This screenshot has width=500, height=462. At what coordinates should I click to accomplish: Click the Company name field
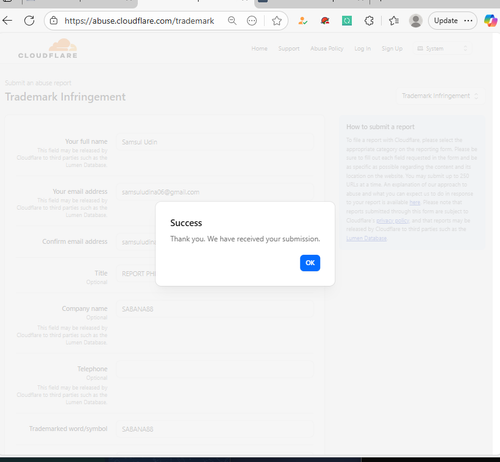[x=215, y=309]
